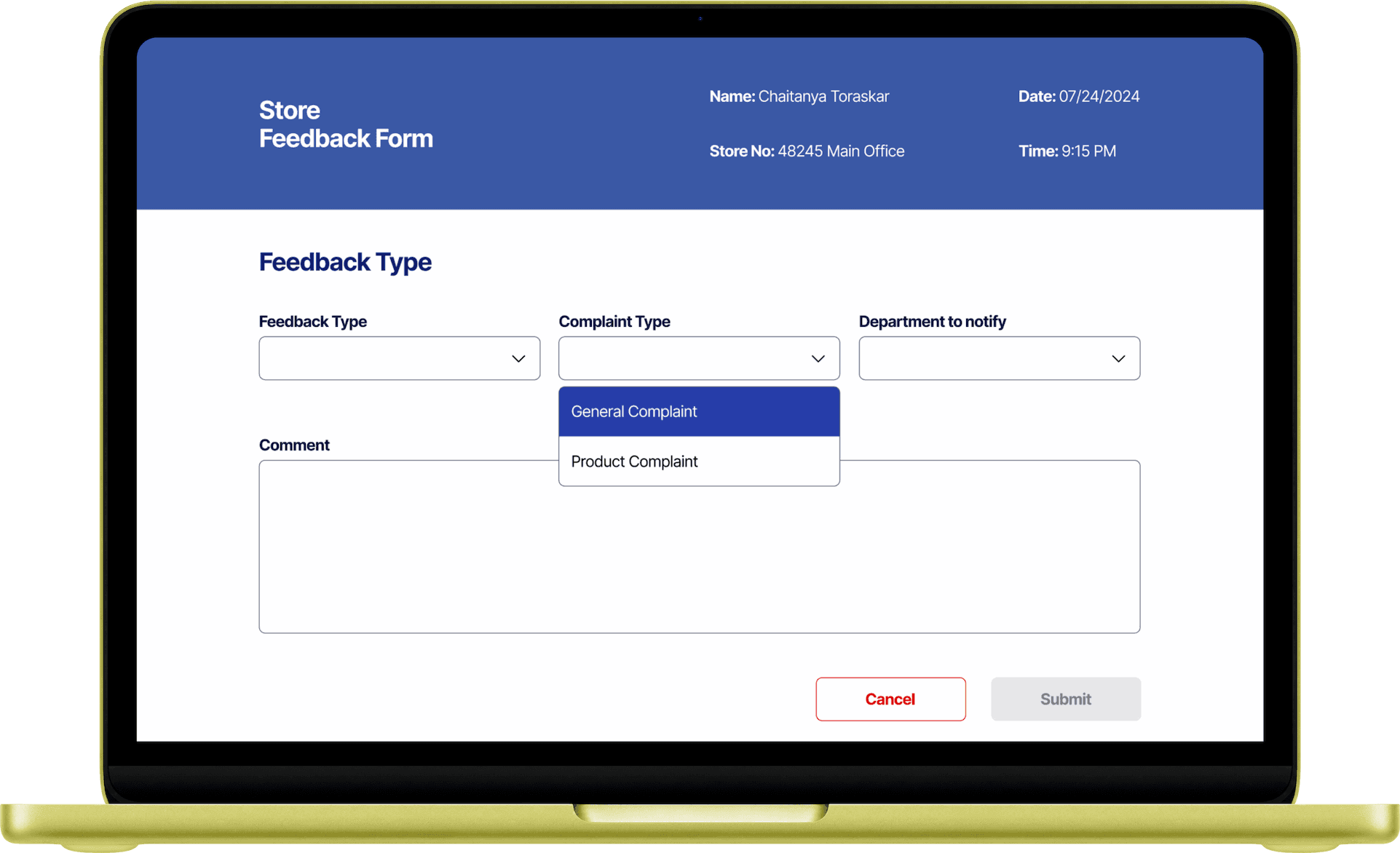Click inside the Comment text area
1400x853 pixels.
click(699, 547)
